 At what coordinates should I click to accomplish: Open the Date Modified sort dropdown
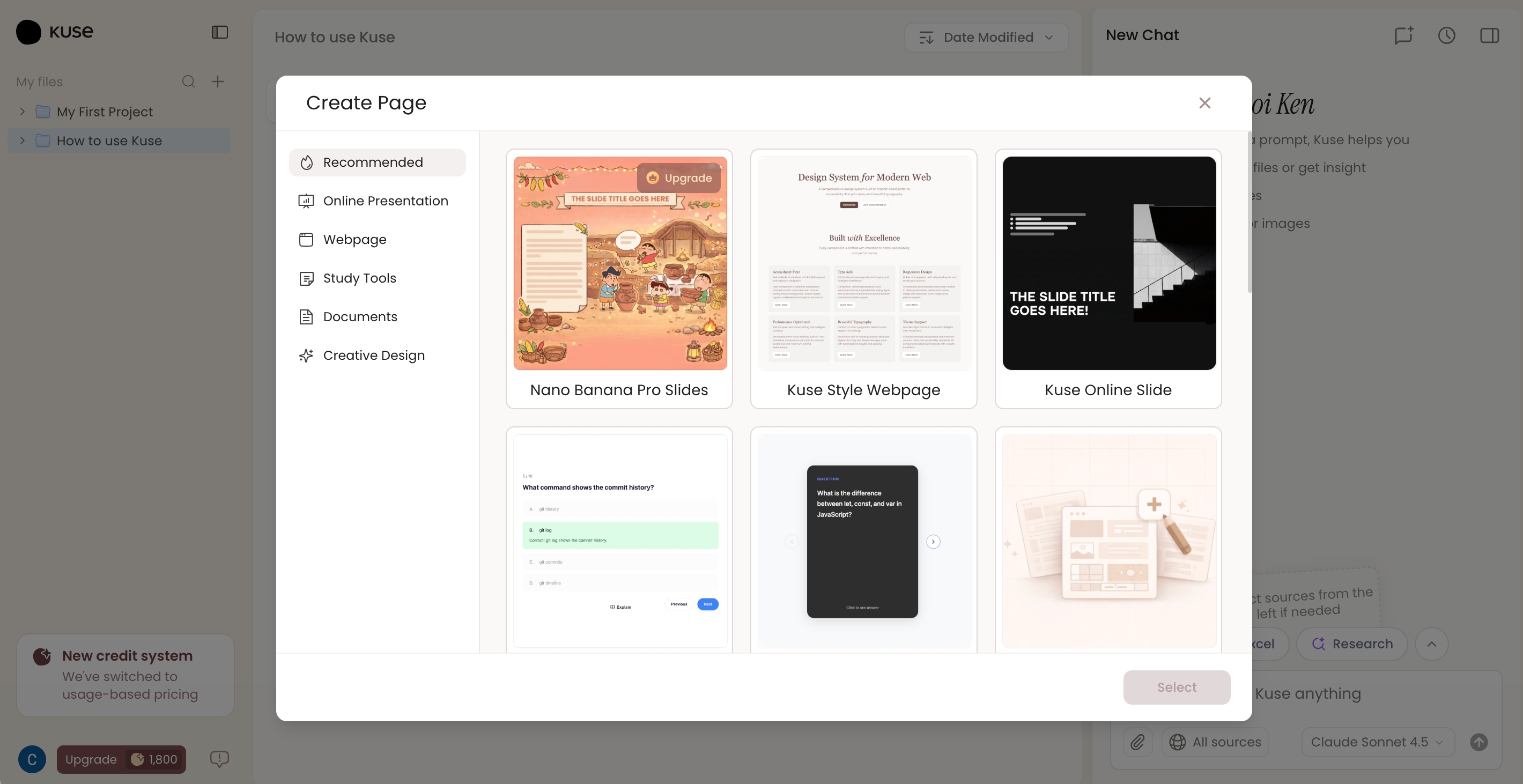[x=986, y=37]
